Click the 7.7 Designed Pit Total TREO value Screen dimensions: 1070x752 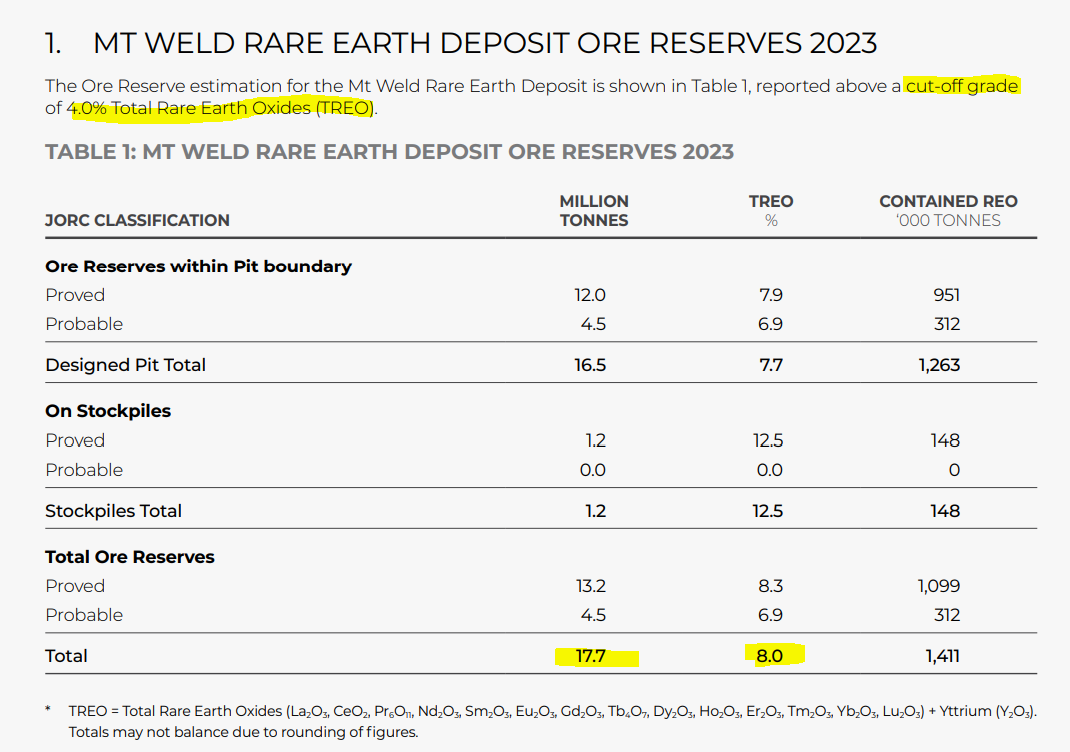(771, 364)
